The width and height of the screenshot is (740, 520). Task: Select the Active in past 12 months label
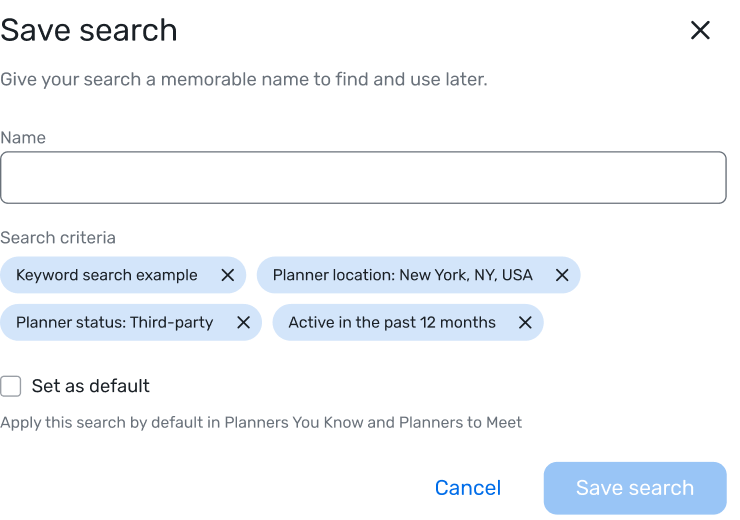pos(392,323)
